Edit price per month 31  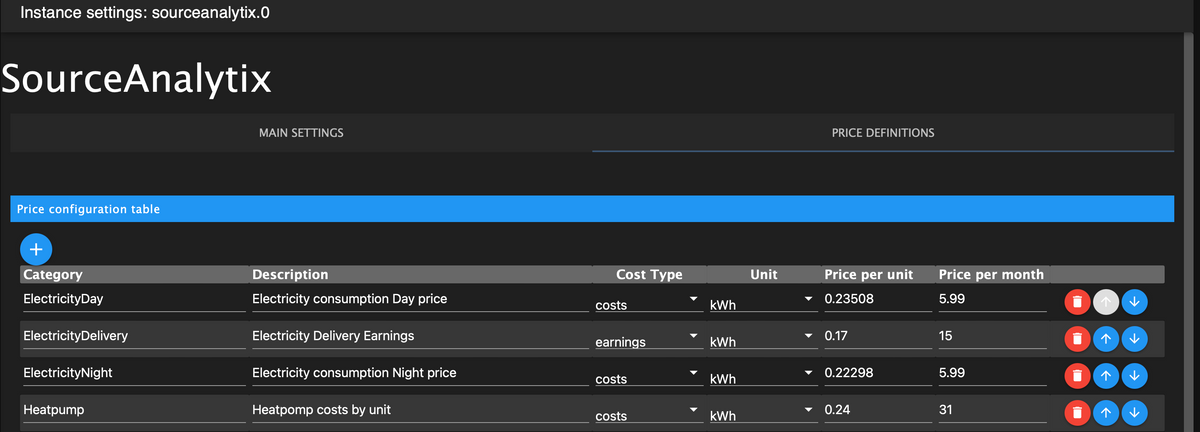pos(992,410)
